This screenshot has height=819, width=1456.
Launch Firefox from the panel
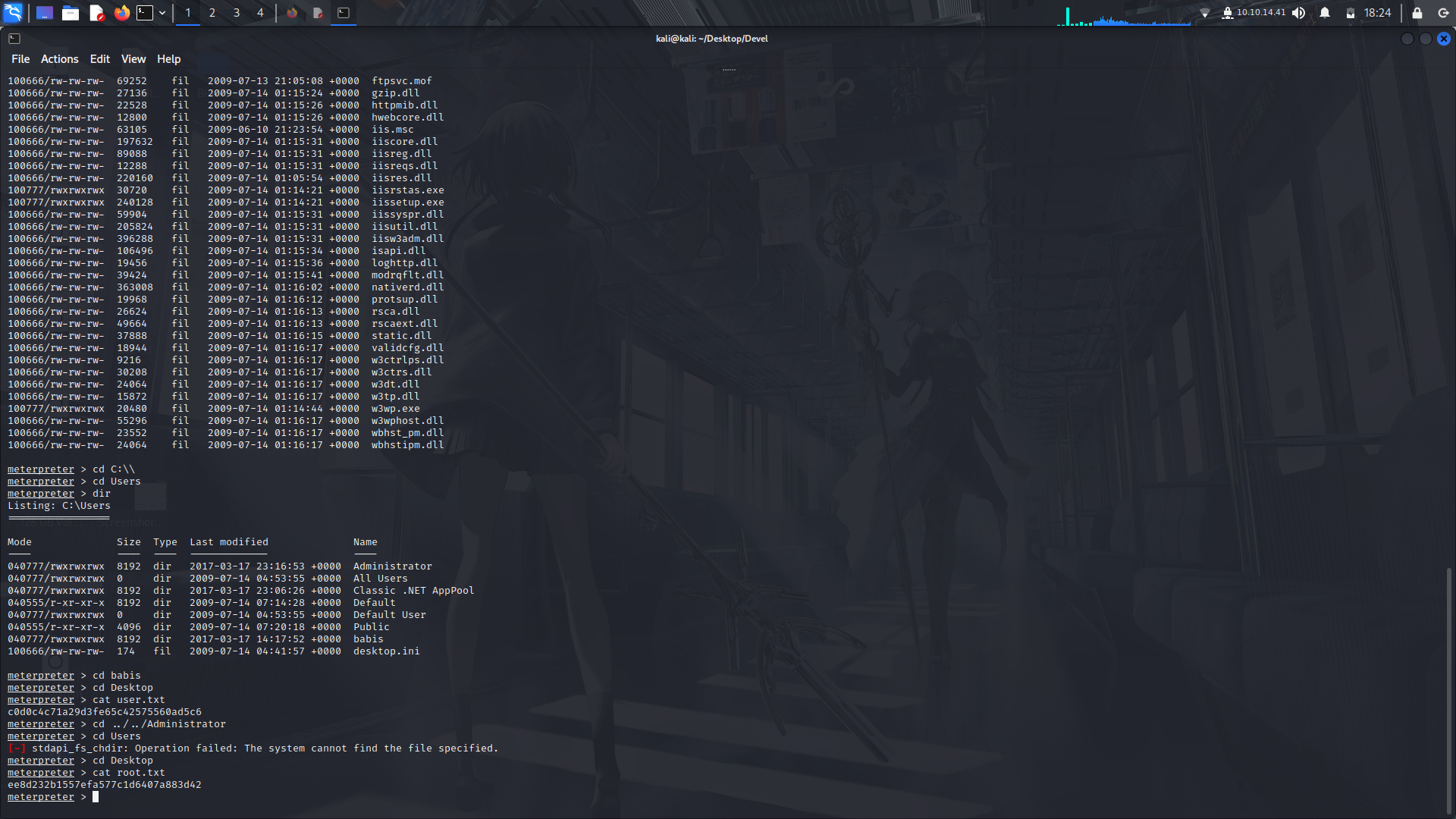121,12
